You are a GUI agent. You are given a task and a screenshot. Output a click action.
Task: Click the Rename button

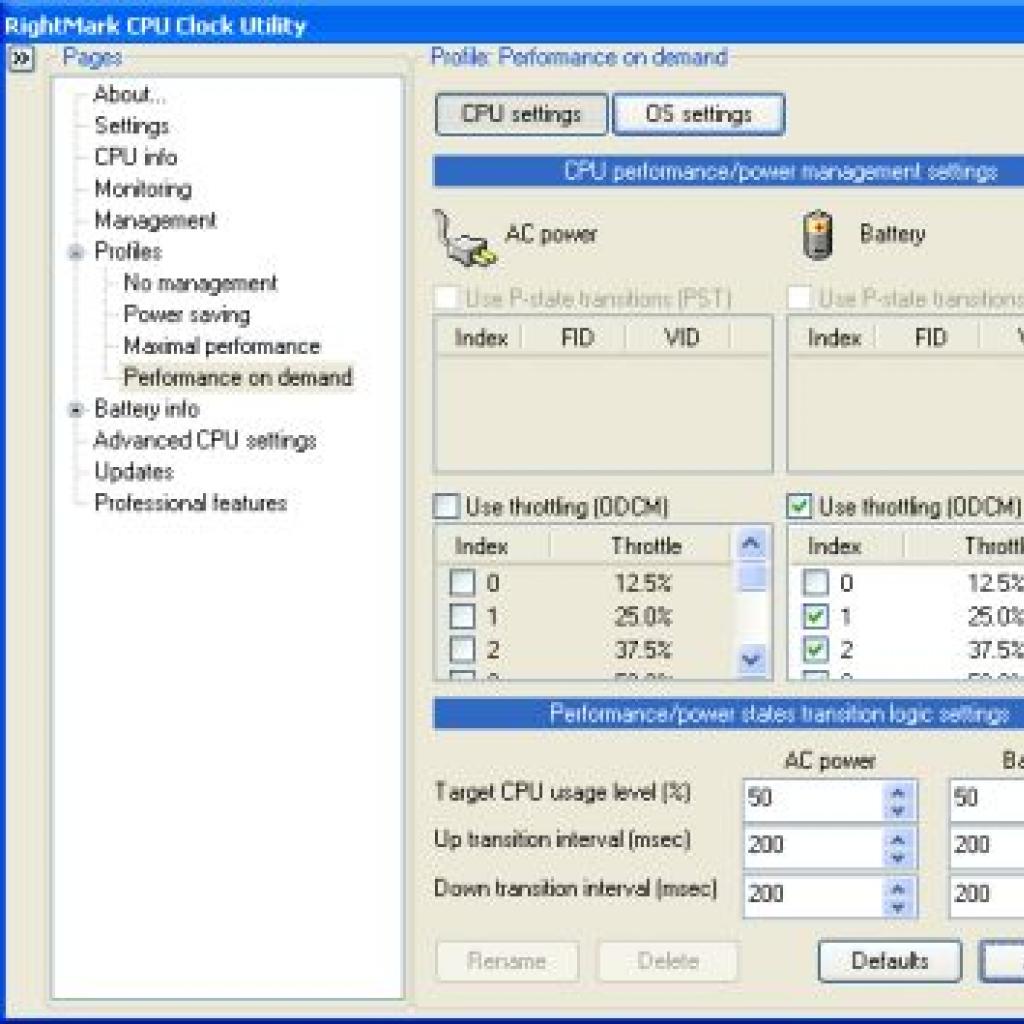tap(507, 961)
